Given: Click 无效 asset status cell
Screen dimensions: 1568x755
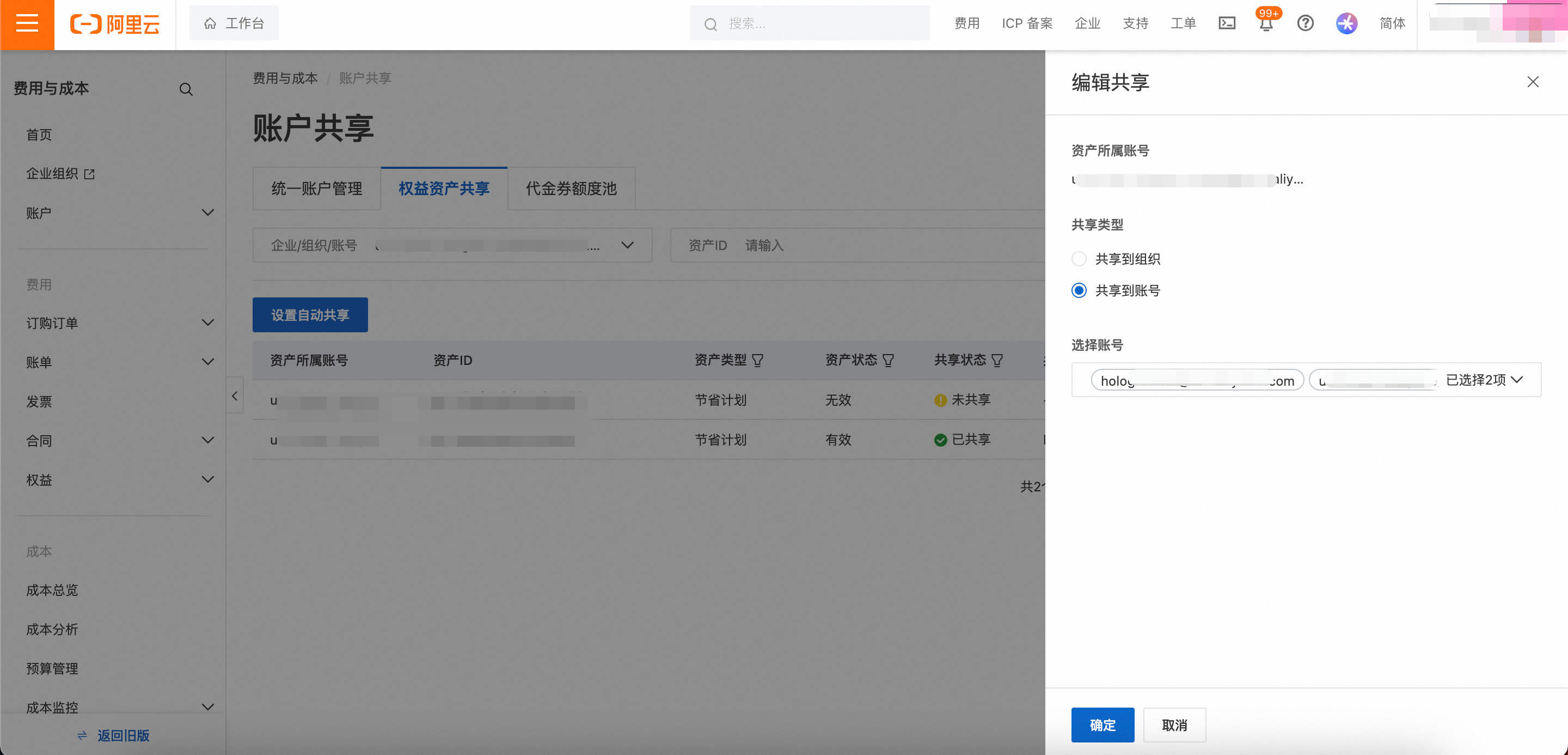Looking at the screenshot, I should click(838, 400).
